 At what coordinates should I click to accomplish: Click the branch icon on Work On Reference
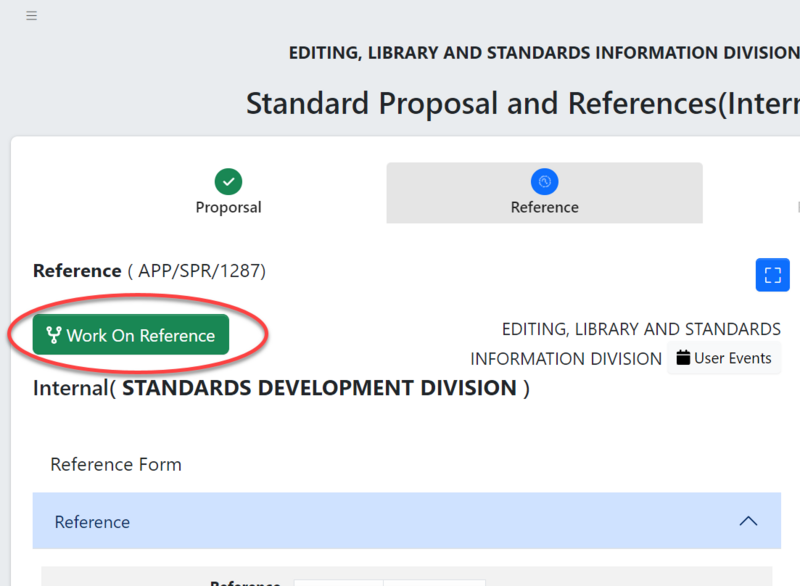pyautogui.click(x=55, y=335)
